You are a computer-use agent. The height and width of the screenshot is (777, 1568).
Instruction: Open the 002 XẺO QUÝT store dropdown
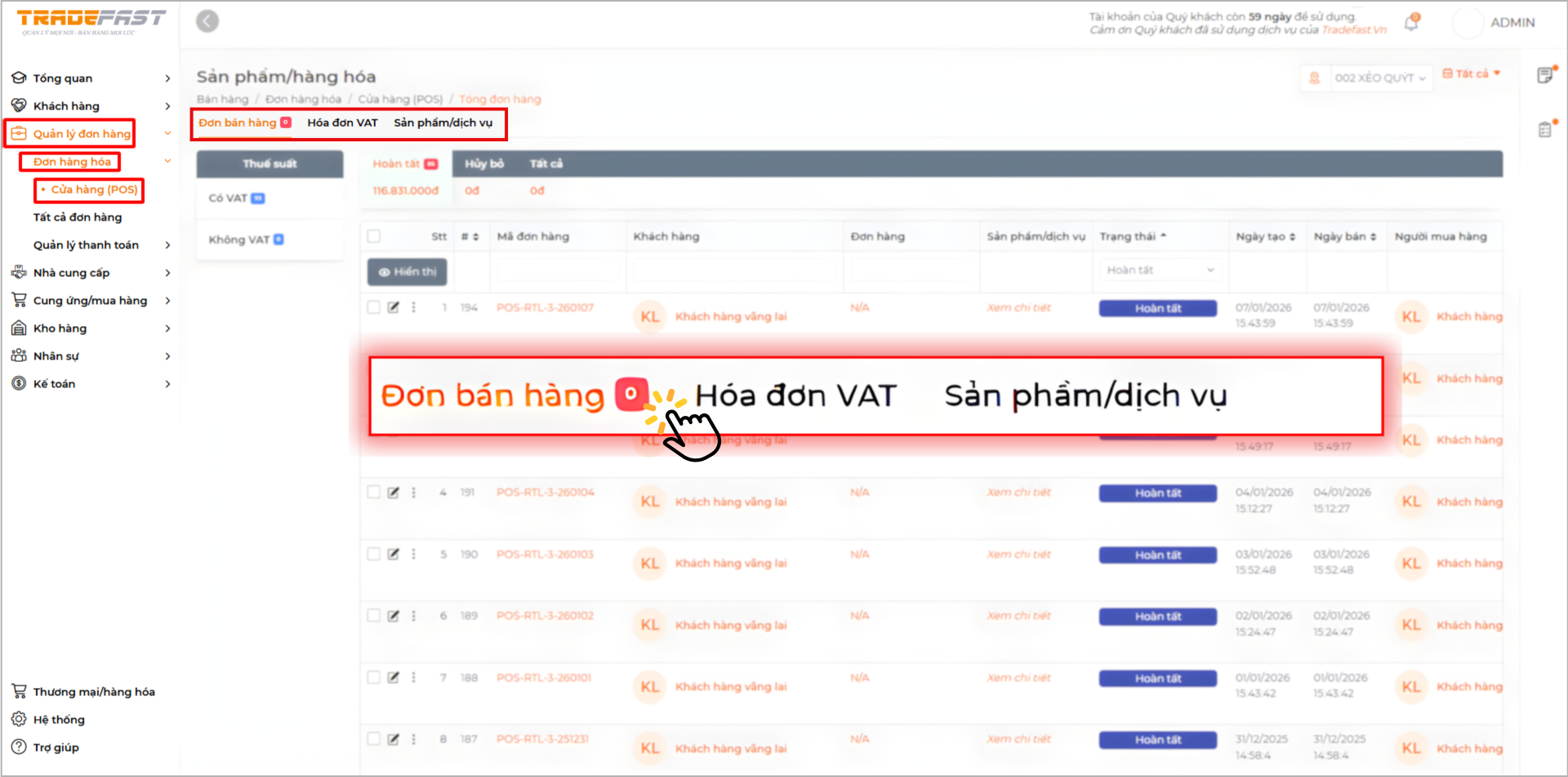click(1379, 78)
